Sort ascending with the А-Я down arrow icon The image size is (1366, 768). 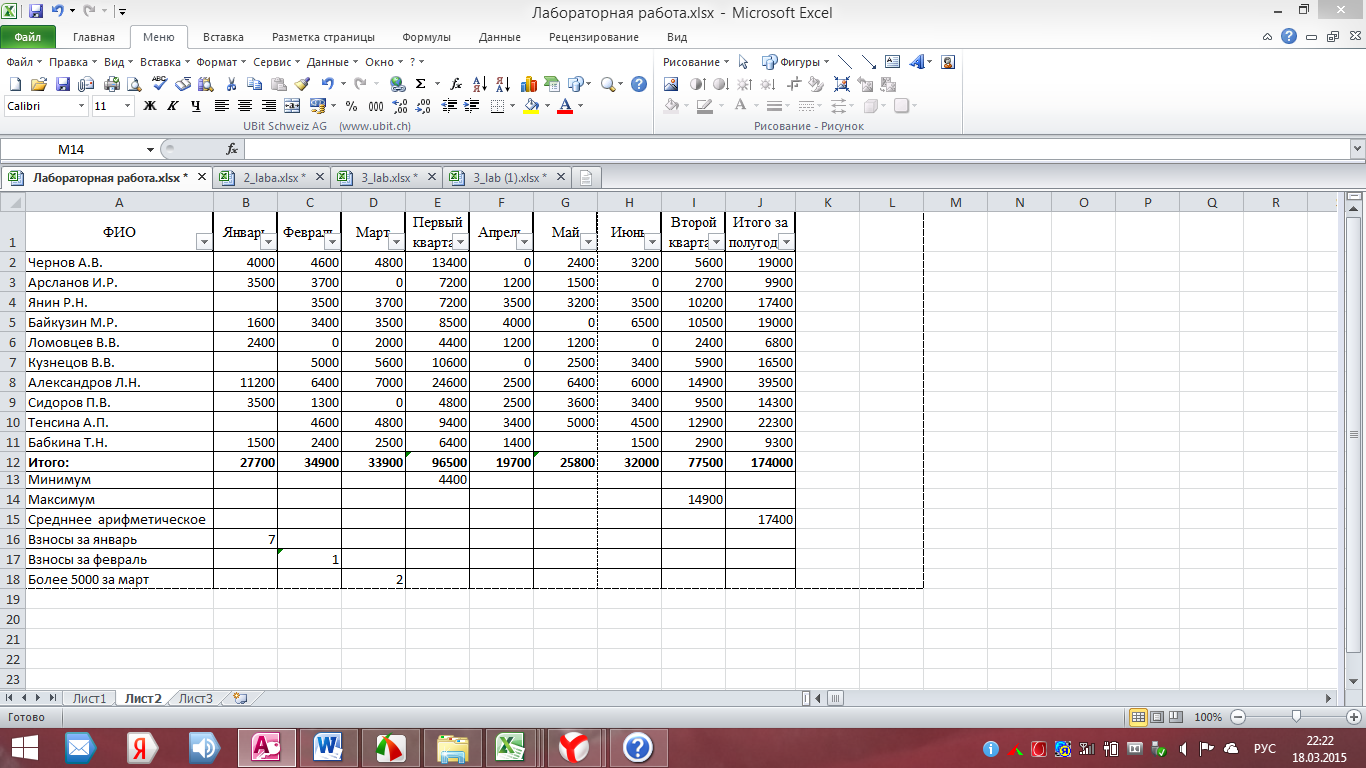[x=479, y=84]
